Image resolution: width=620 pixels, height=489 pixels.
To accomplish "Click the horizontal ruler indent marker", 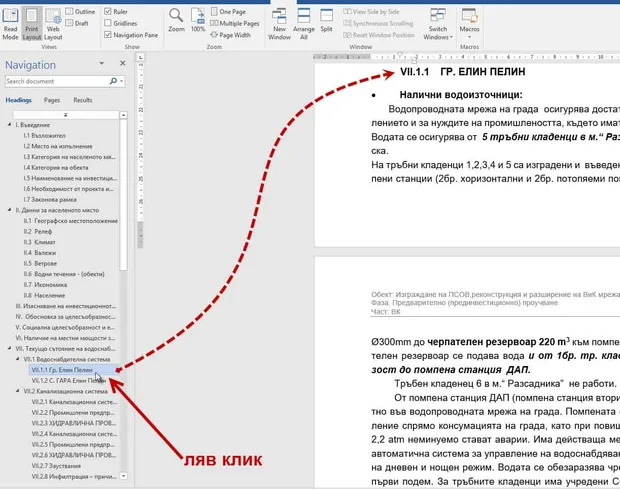I will tap(400, 55).
